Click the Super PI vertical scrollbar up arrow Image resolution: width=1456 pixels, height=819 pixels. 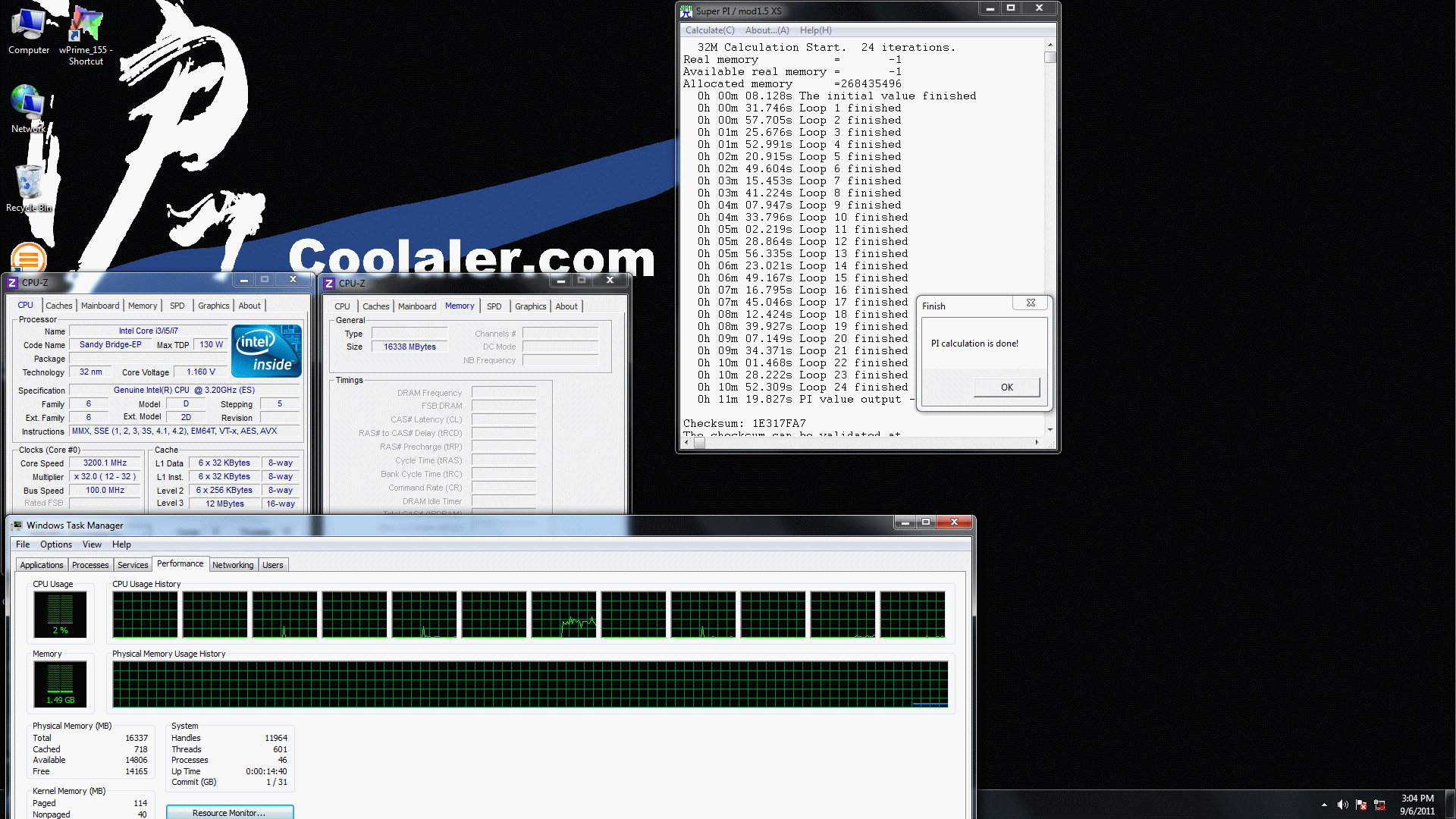tap(1050, 44)
